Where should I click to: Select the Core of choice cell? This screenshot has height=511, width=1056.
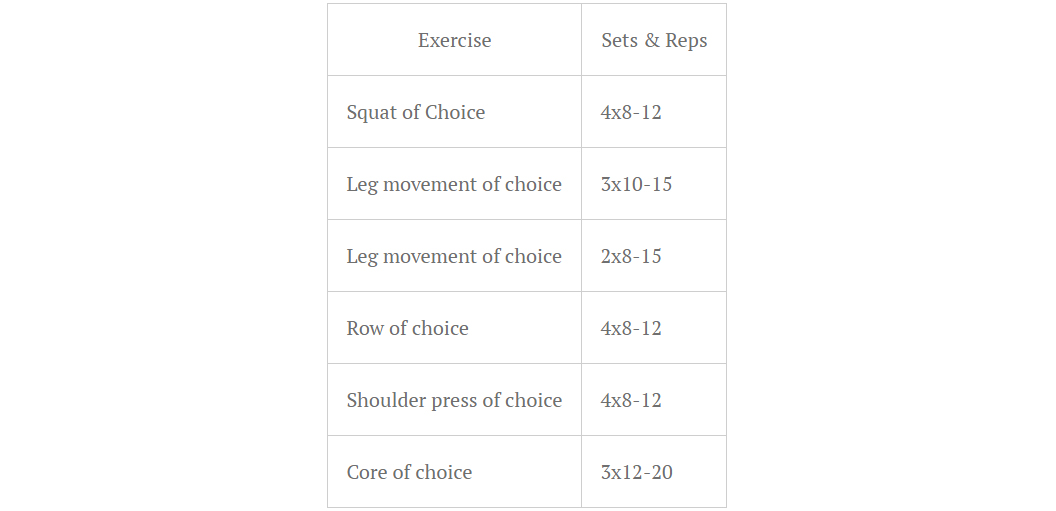[454, 472]
